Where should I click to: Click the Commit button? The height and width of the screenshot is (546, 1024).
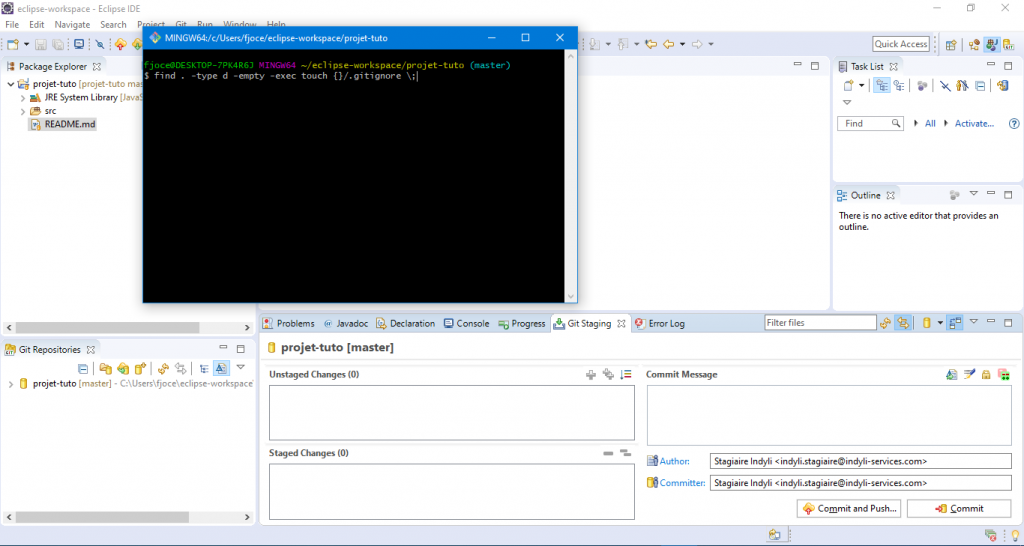[x=959, y=508]
